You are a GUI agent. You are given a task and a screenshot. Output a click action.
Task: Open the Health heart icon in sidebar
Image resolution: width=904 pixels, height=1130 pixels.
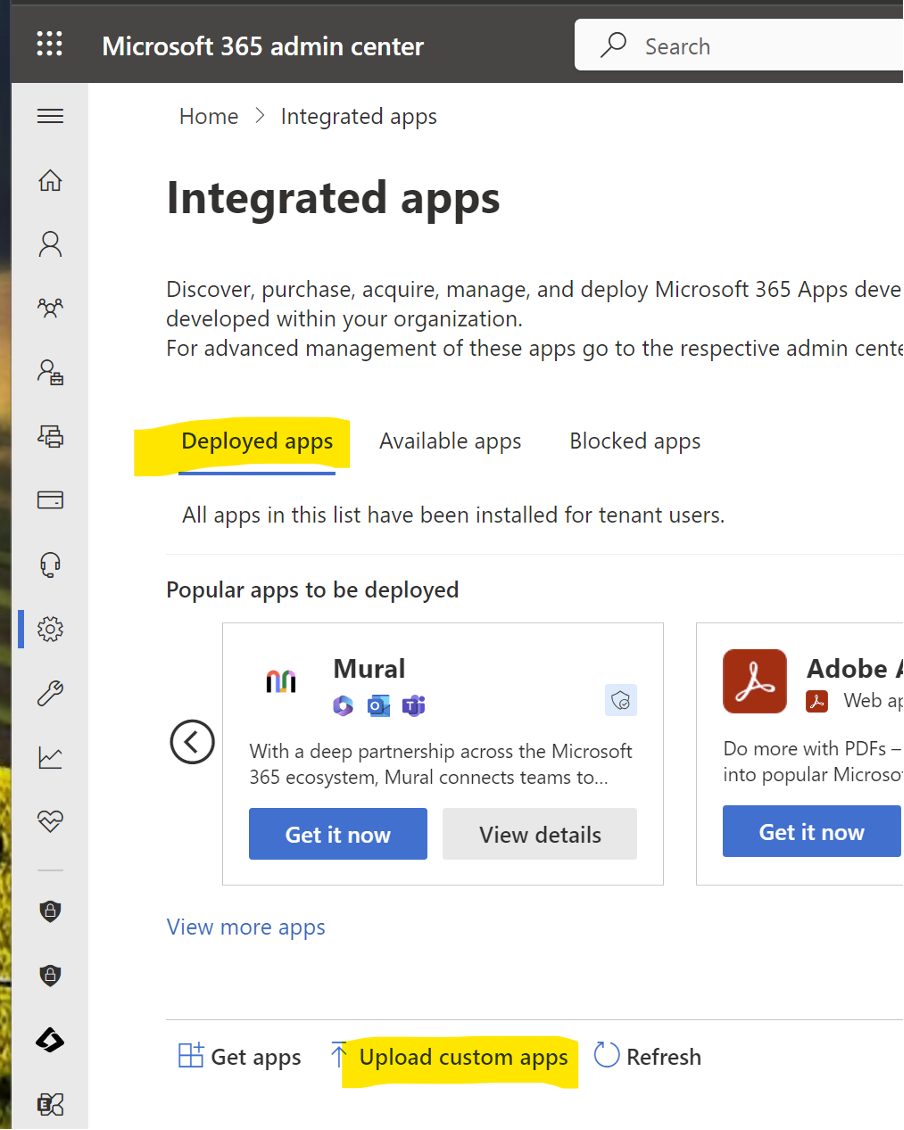[50, 821]
